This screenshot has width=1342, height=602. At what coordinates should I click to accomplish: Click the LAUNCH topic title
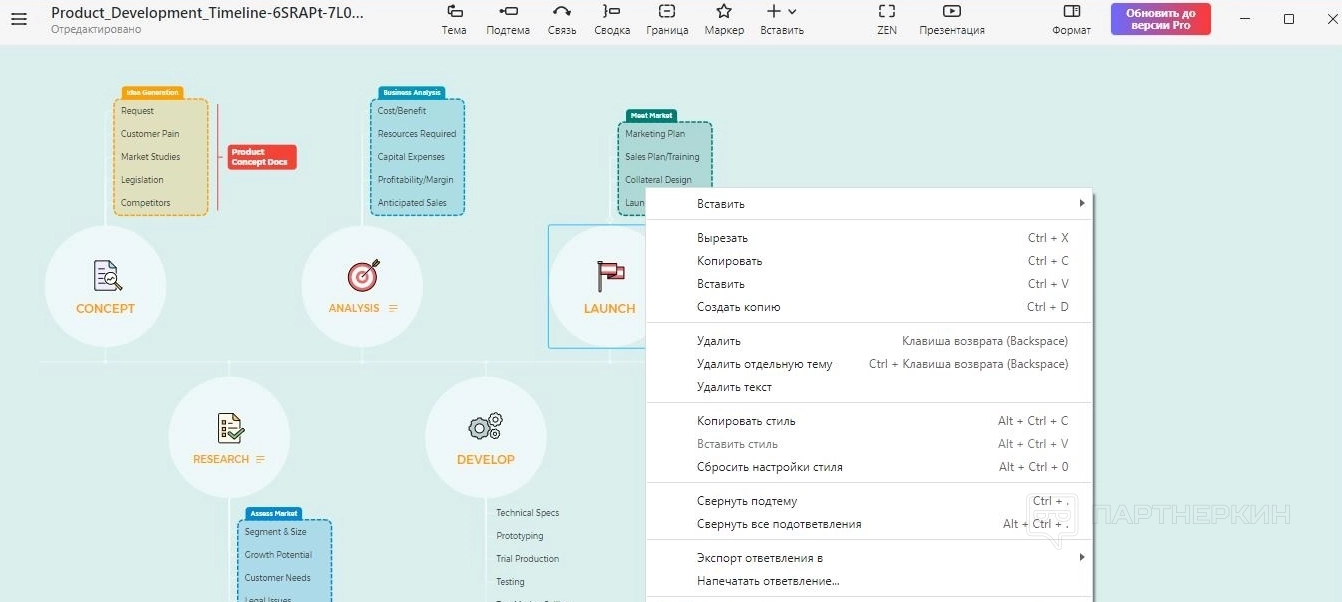tap(610, 308)
